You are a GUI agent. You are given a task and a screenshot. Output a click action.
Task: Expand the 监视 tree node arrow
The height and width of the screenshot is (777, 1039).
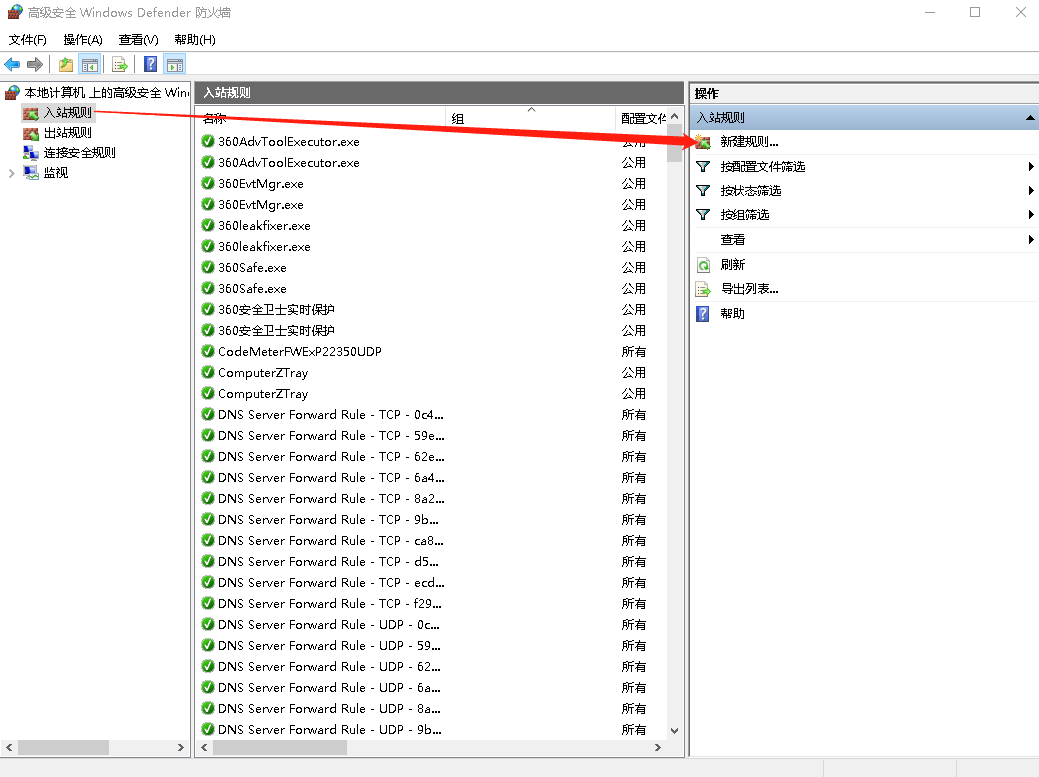point(11,172)
